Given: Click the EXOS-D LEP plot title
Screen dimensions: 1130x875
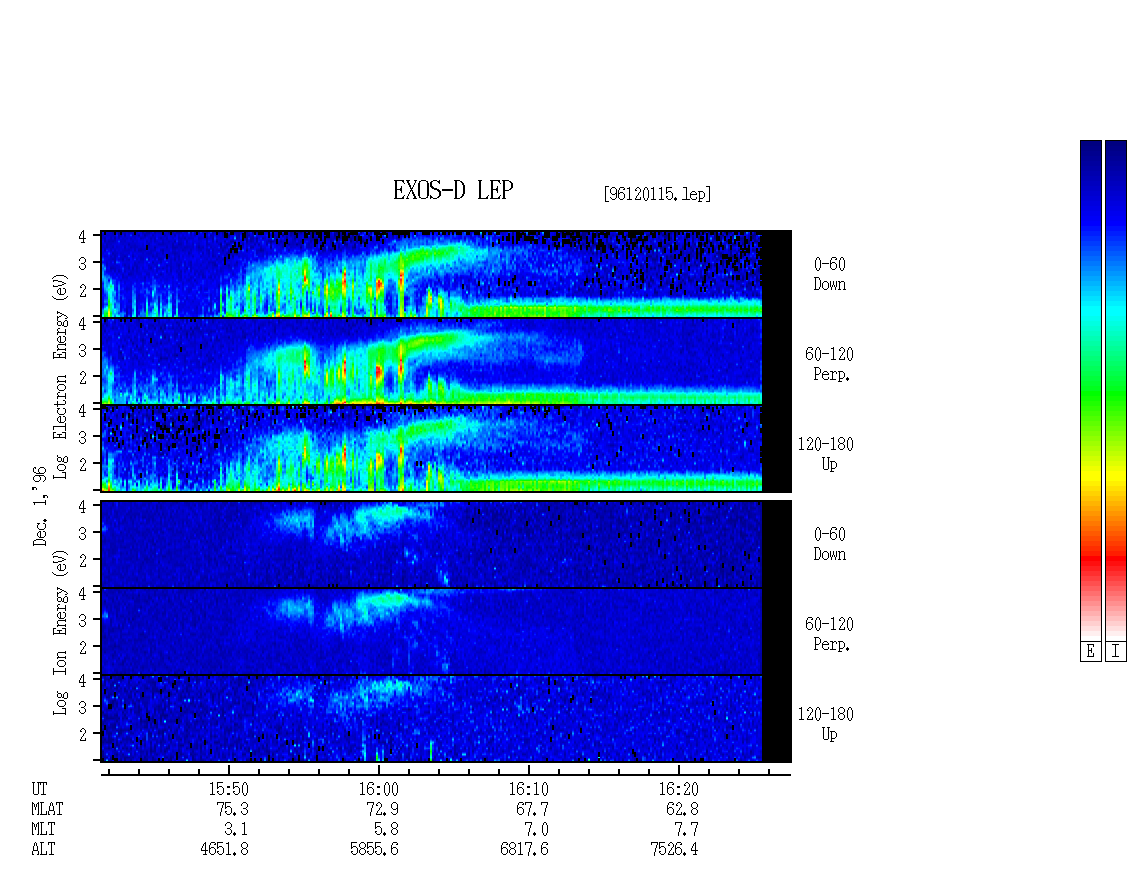Looking at the screenshot, I should click(453, 190).
